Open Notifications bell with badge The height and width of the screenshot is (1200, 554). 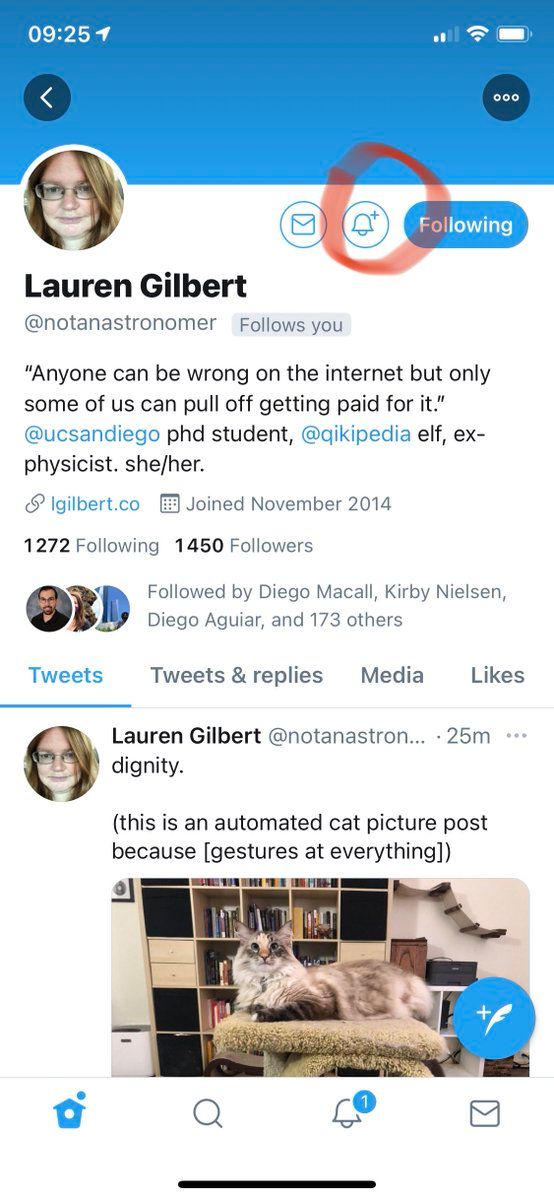point(348,1110)
